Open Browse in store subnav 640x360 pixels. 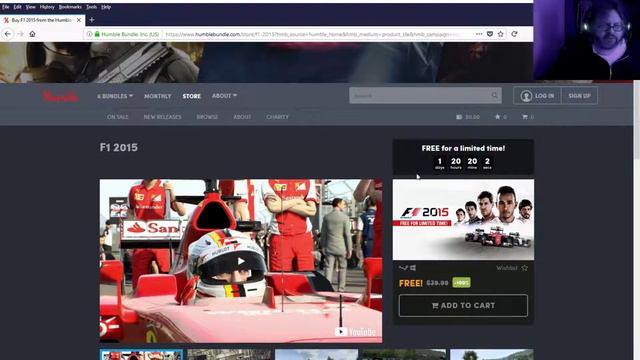[207, 117]
